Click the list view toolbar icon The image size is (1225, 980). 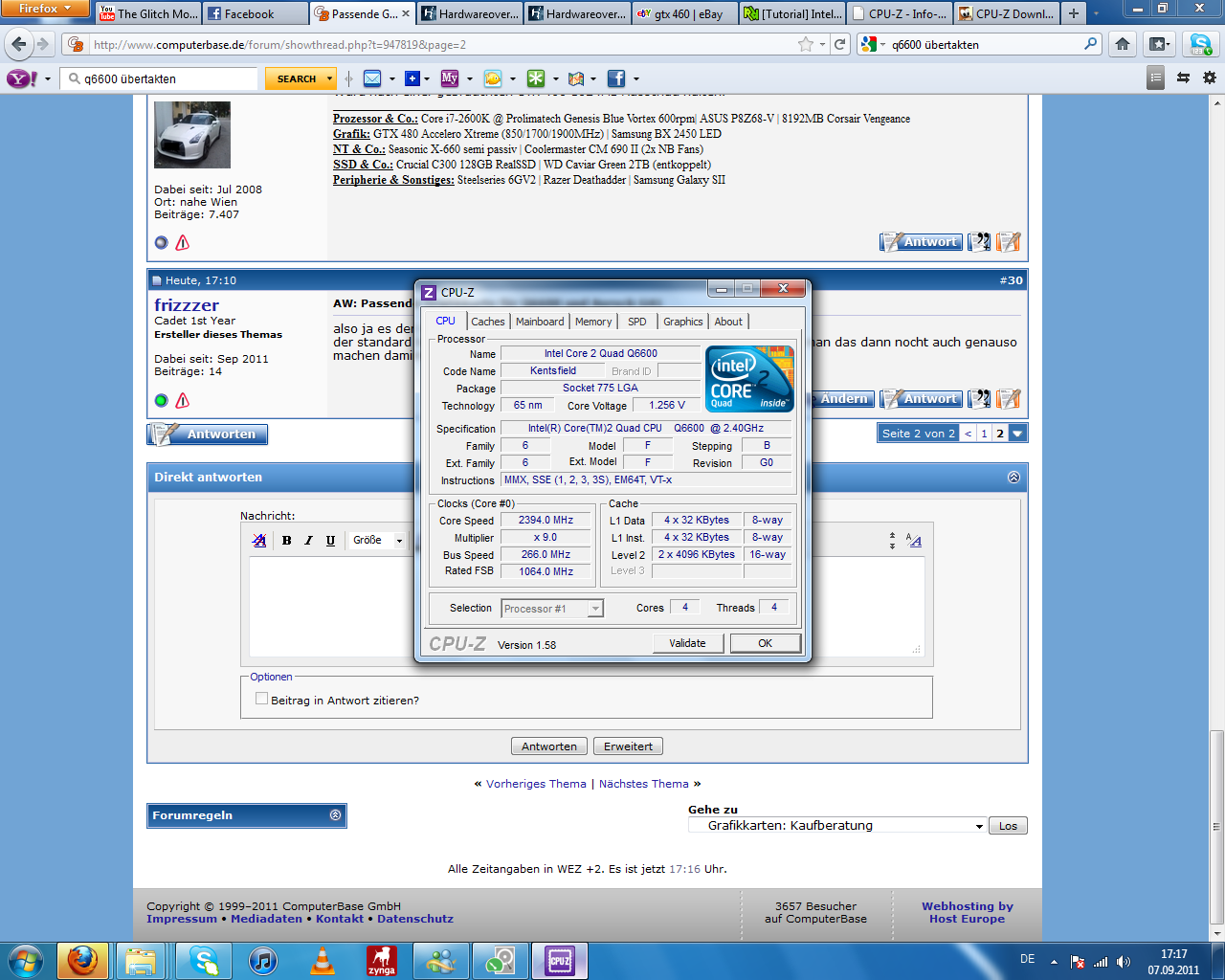pos(1156,78)
